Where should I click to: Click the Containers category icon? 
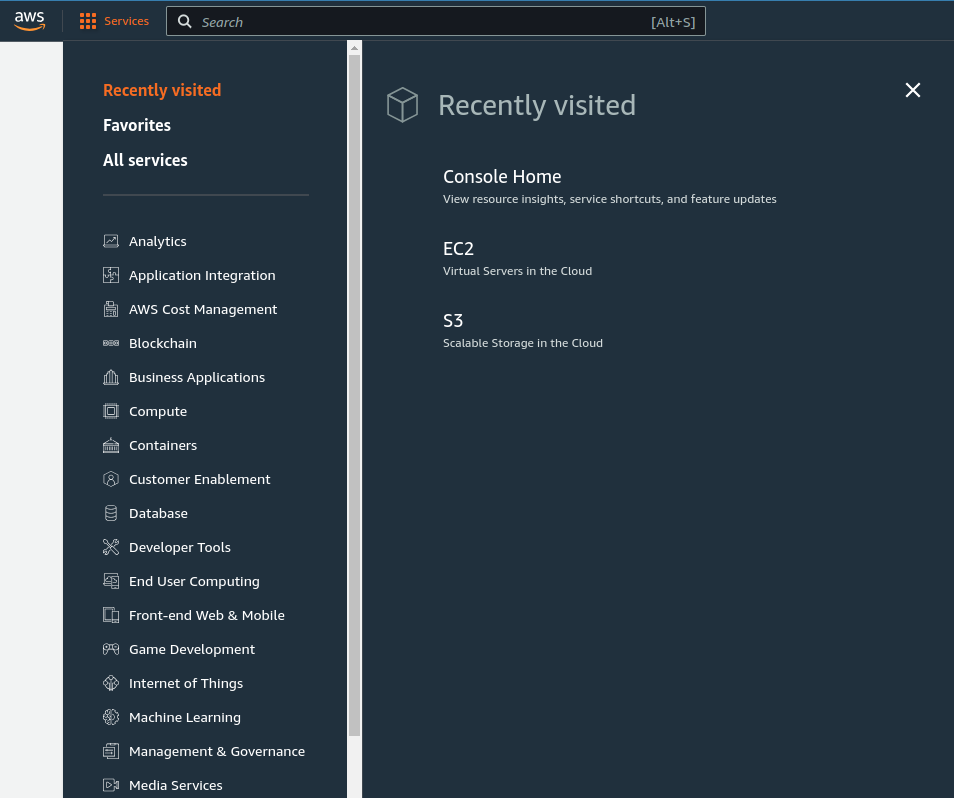tap(111, 445)
